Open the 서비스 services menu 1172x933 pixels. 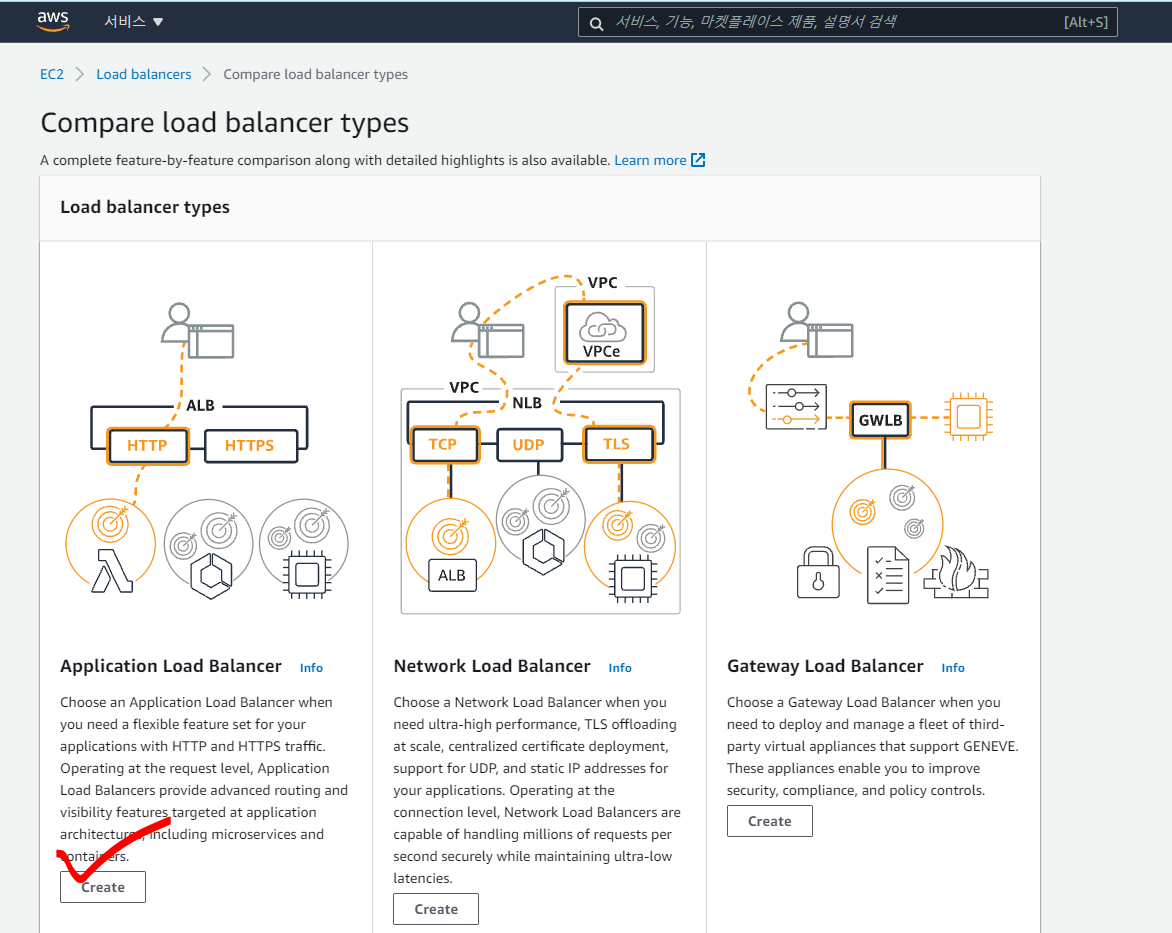[x=133, y=22]
